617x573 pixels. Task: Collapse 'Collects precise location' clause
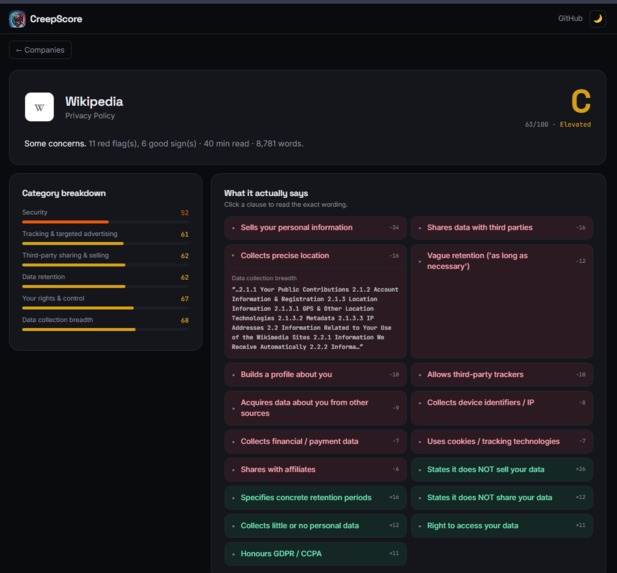pos(315,255)
